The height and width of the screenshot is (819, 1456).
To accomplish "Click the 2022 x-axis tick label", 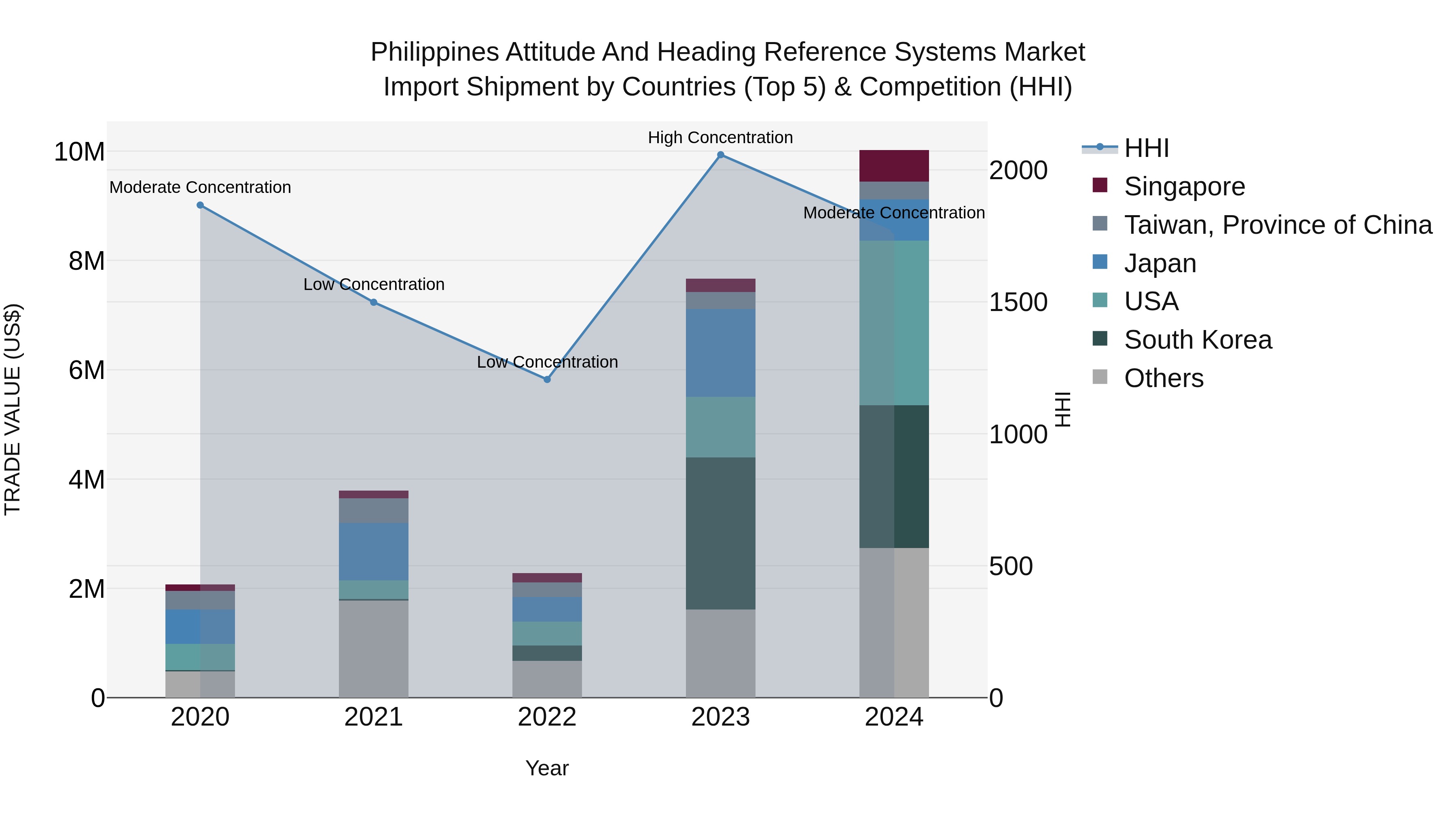I will [547, 717].
